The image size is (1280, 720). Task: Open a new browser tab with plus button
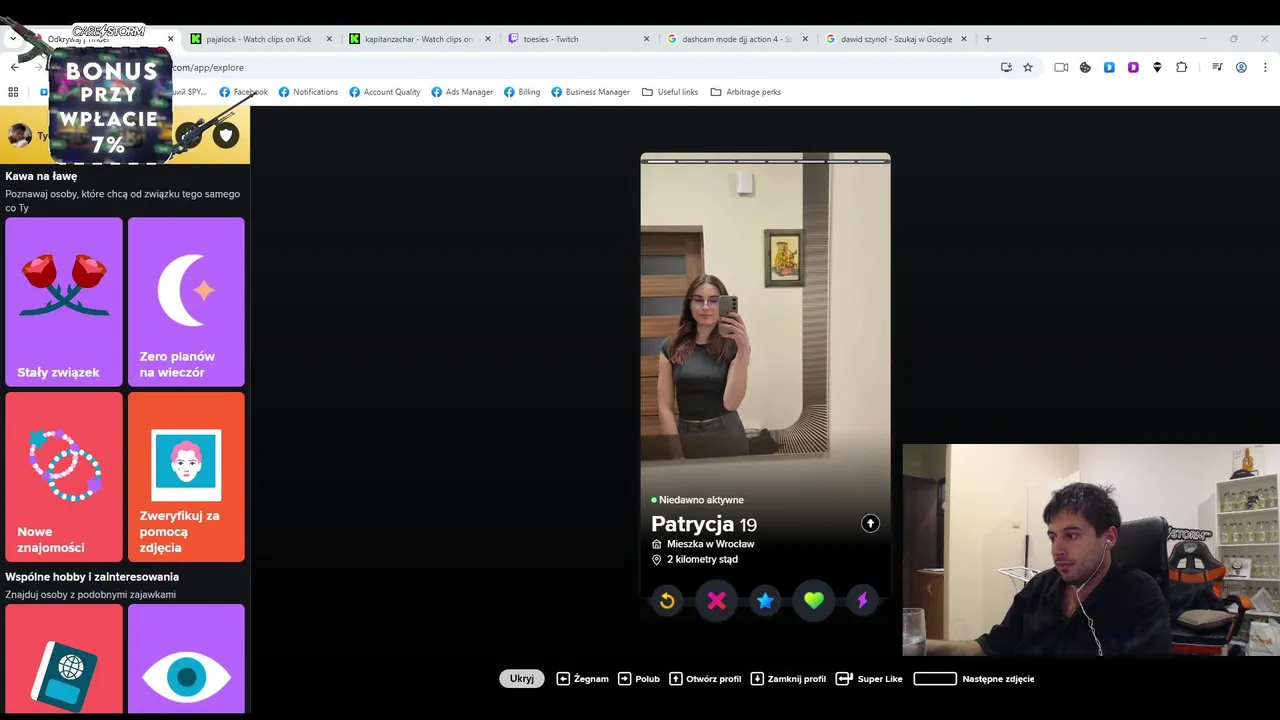[988, 39]
